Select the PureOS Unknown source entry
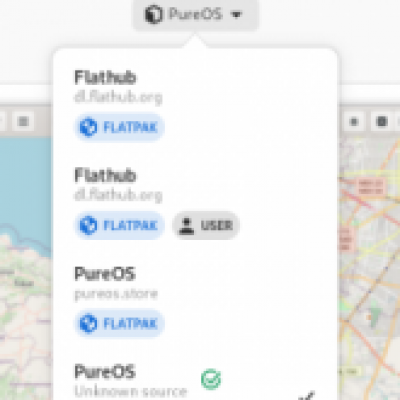400x400 pixels. point(195,380)
